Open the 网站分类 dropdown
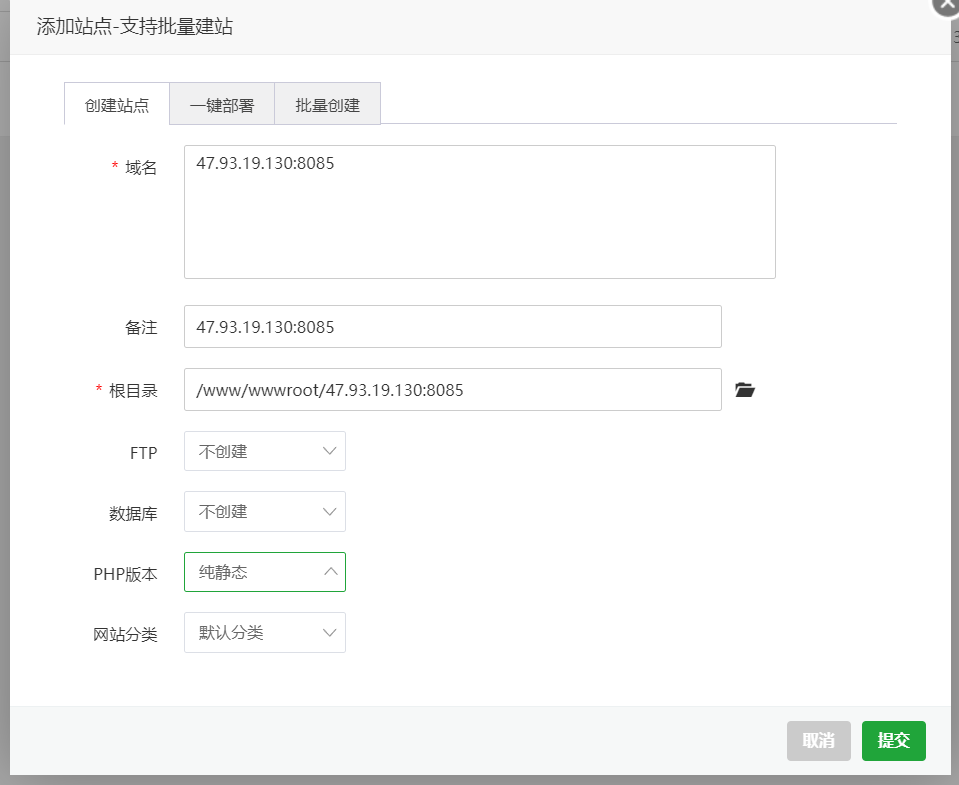 [x=265, y=632]
